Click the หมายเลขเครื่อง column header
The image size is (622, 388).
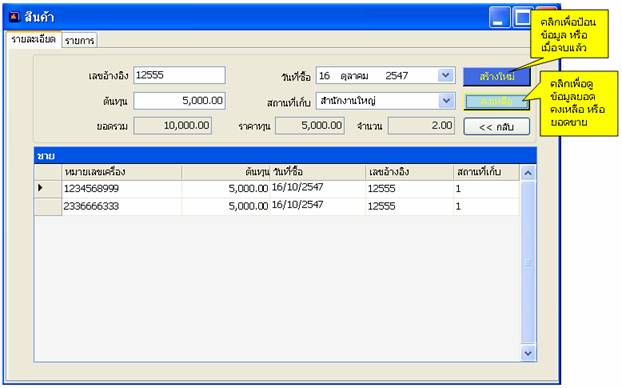click(x=122, y=172)
